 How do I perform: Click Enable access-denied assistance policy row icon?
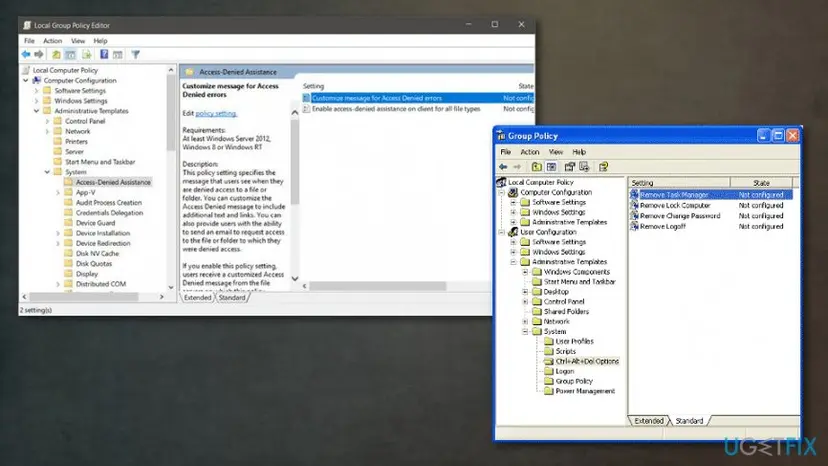(306, 109)
